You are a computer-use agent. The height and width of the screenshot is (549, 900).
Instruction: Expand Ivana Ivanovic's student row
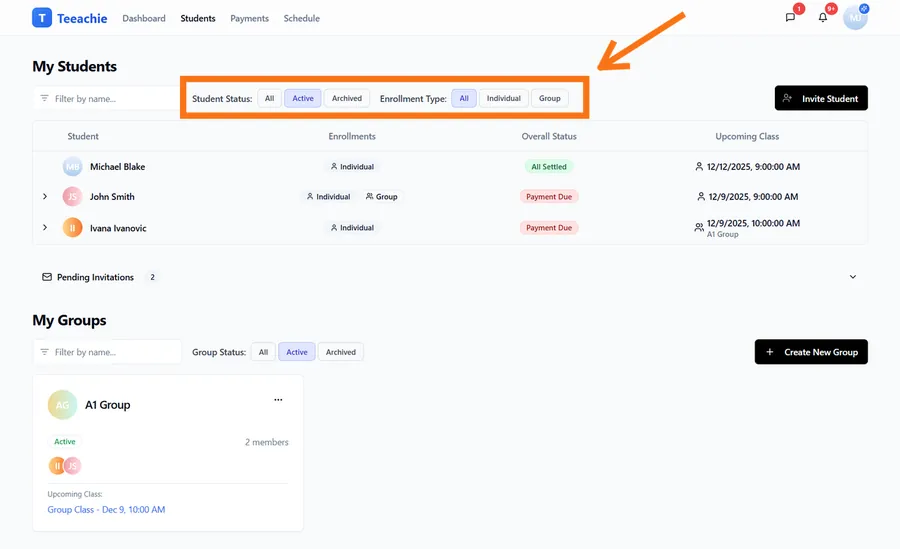click(x=45, y=228)
